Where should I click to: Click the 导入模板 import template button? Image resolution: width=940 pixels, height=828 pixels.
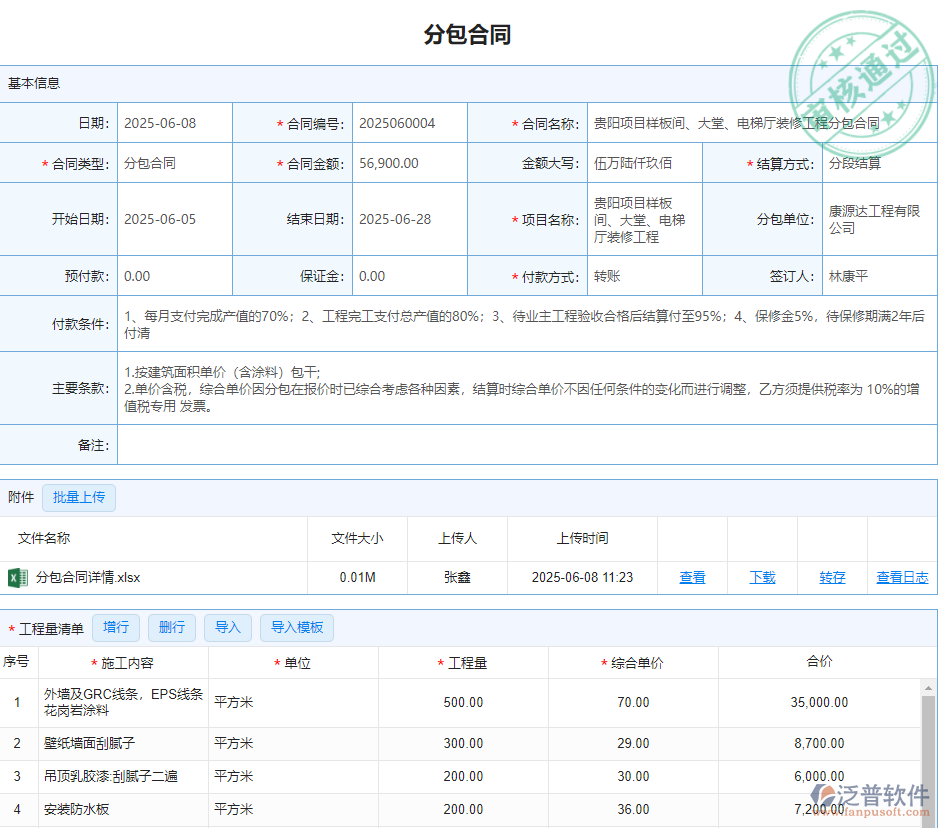tap(296, 627)
